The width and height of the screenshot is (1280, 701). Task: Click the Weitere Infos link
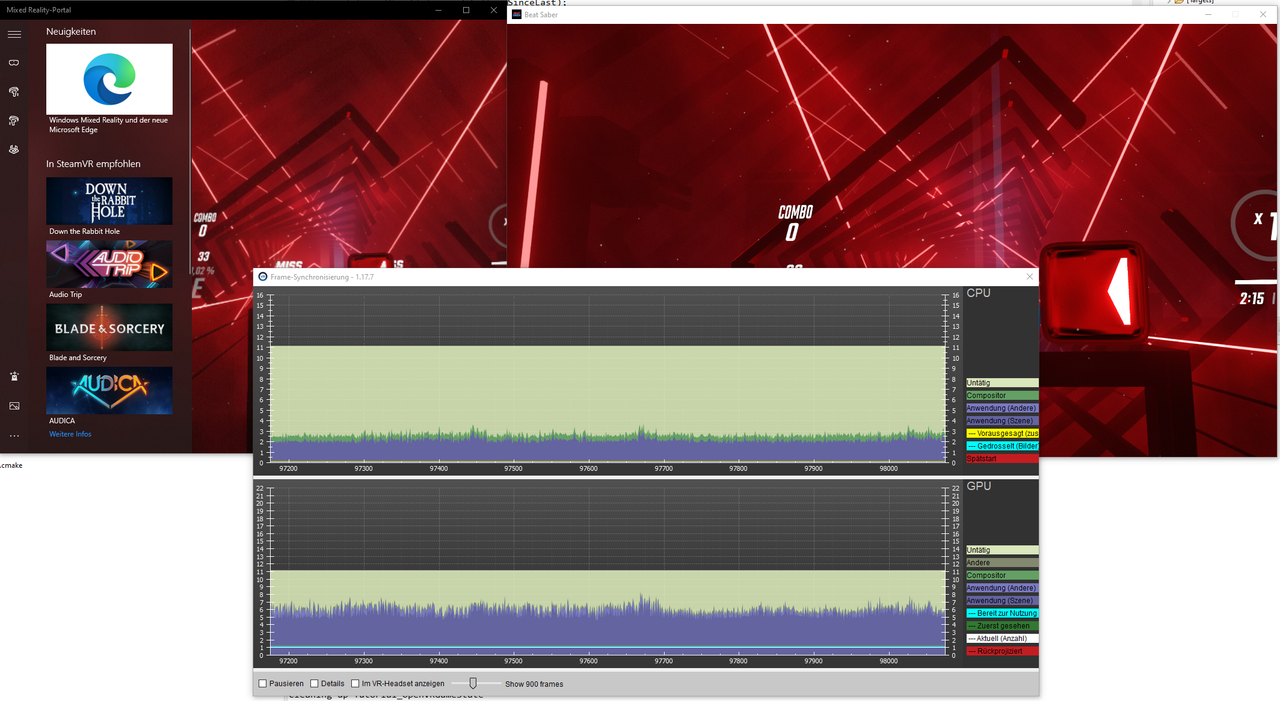70,434
